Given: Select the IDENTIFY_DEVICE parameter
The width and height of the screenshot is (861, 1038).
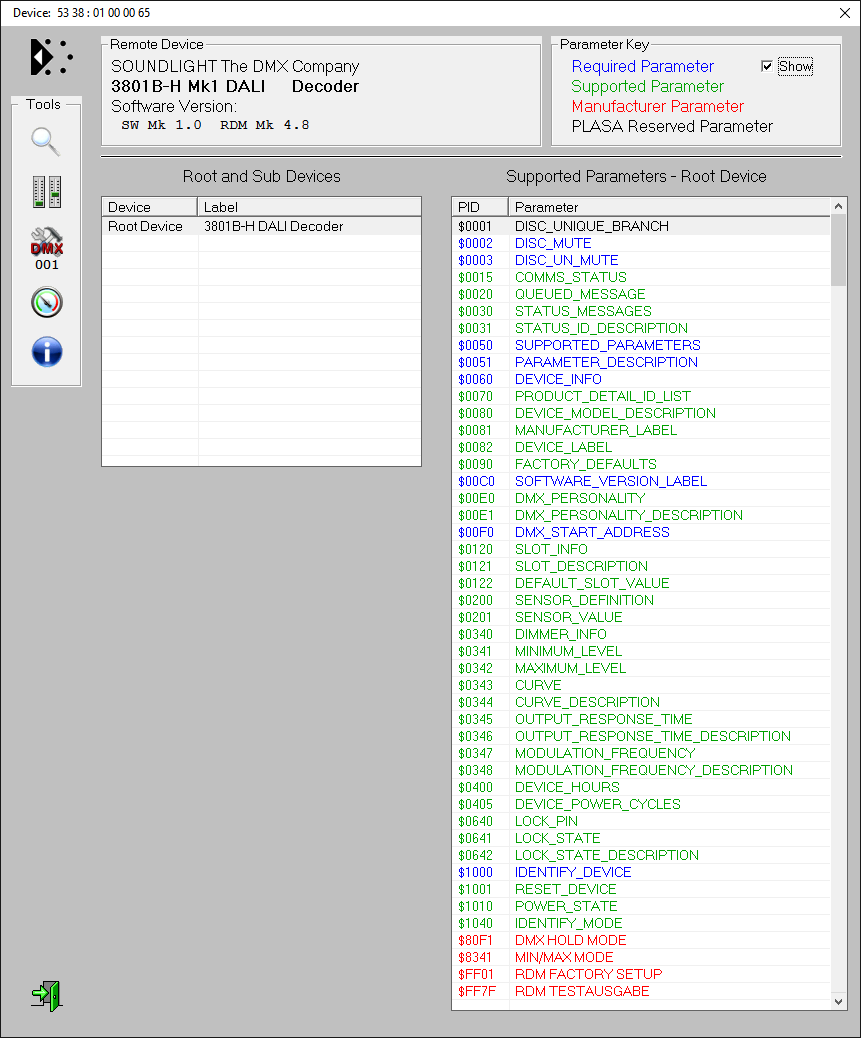Looking at the screenshot, I should [x=573, y=872].
